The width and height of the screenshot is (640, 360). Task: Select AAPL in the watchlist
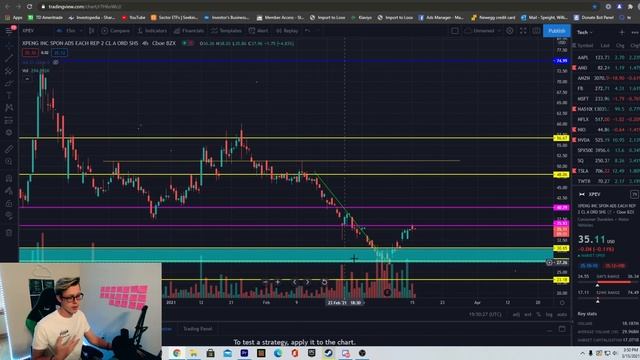coord(607,58)
